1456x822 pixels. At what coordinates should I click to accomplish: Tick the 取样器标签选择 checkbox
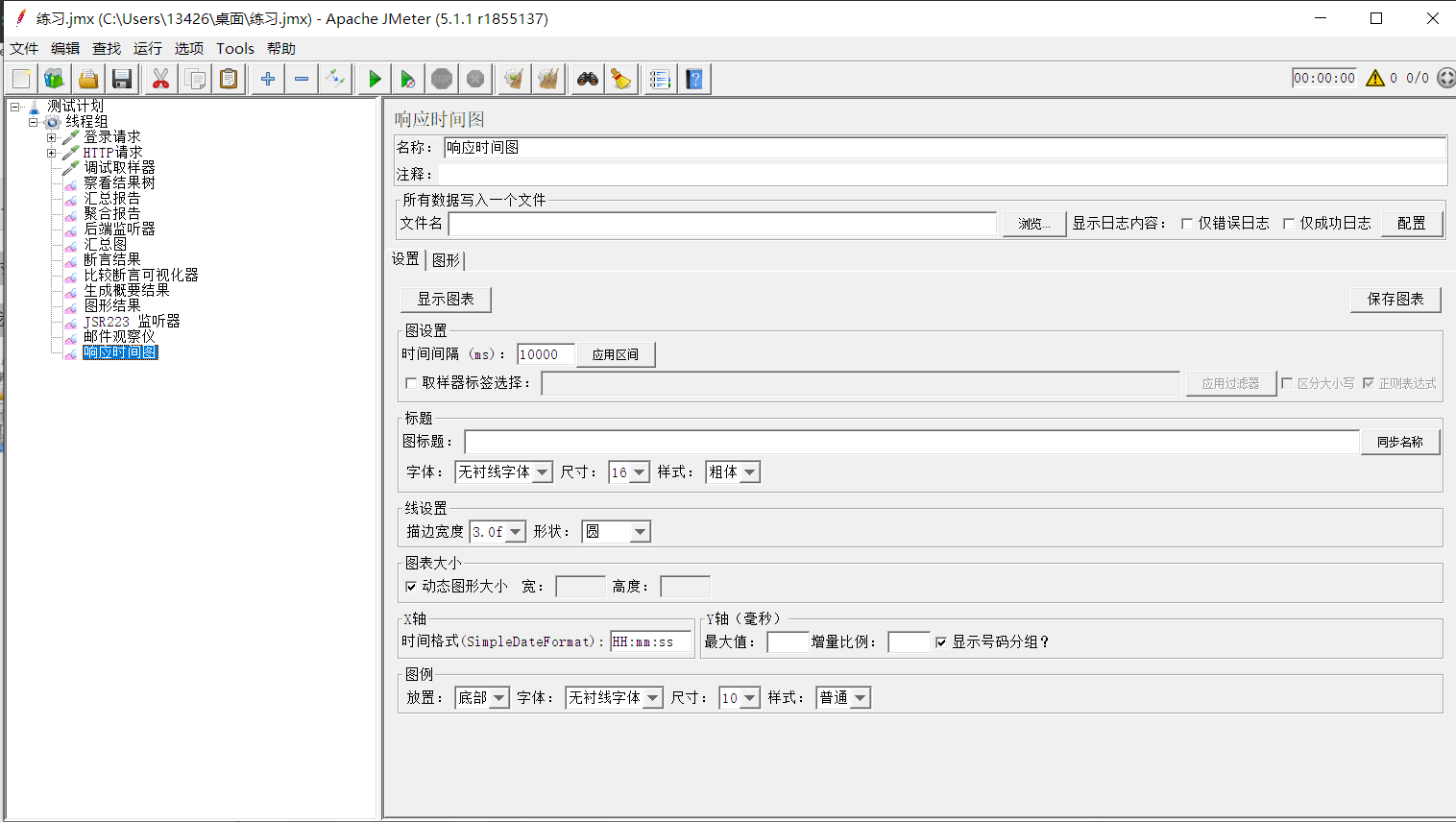point(411,383)
